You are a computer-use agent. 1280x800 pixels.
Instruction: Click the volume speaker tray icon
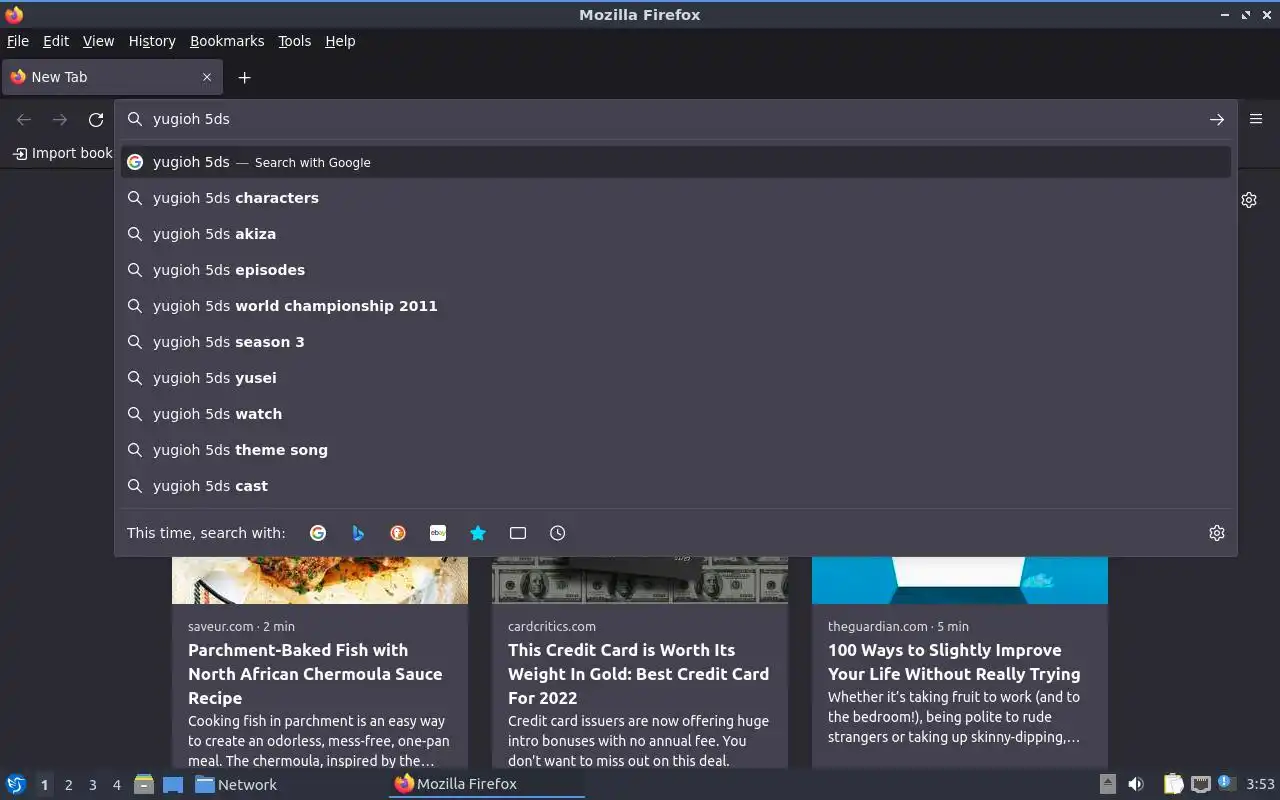[1136, 784]
